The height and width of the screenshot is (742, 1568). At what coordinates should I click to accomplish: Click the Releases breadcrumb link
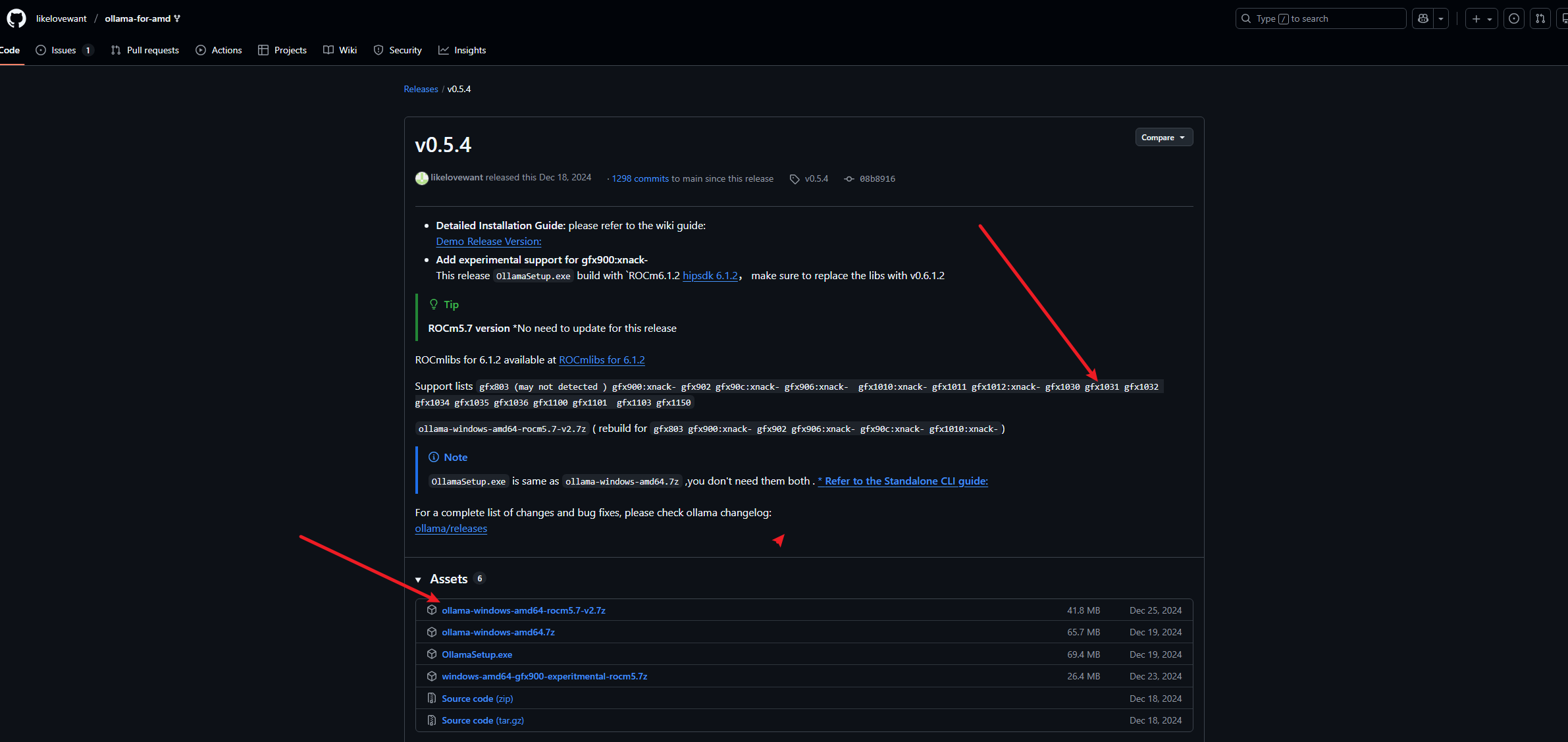421,89
